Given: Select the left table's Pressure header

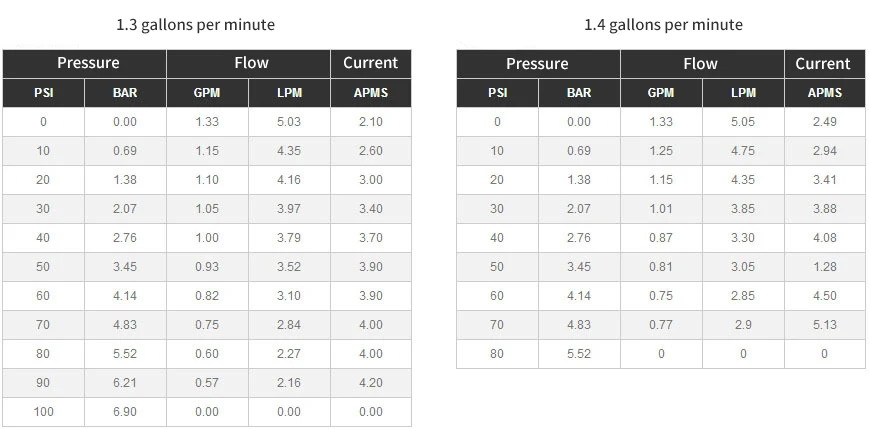Looking at the screenshot, I should [88, 63].
